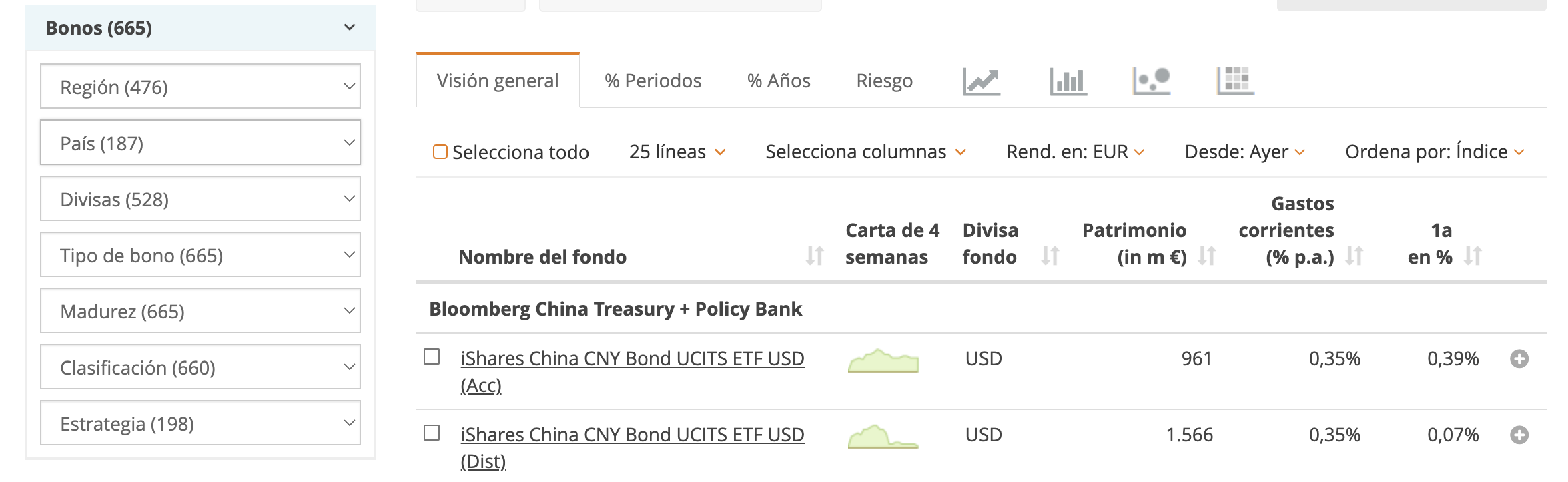Open the Ordena por: Índice dropdown
This screenshot has width=1568, height=482.
point(1435,152)
